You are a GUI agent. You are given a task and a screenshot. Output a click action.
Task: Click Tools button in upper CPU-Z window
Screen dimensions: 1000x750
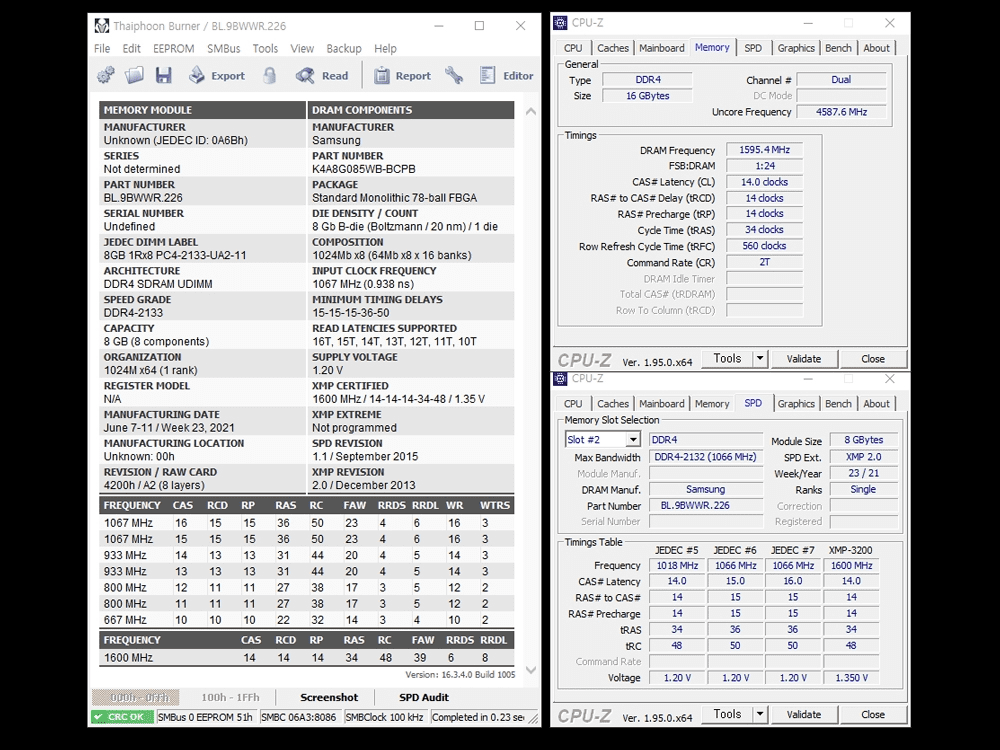pyautogui.click(x=727, y=358)
